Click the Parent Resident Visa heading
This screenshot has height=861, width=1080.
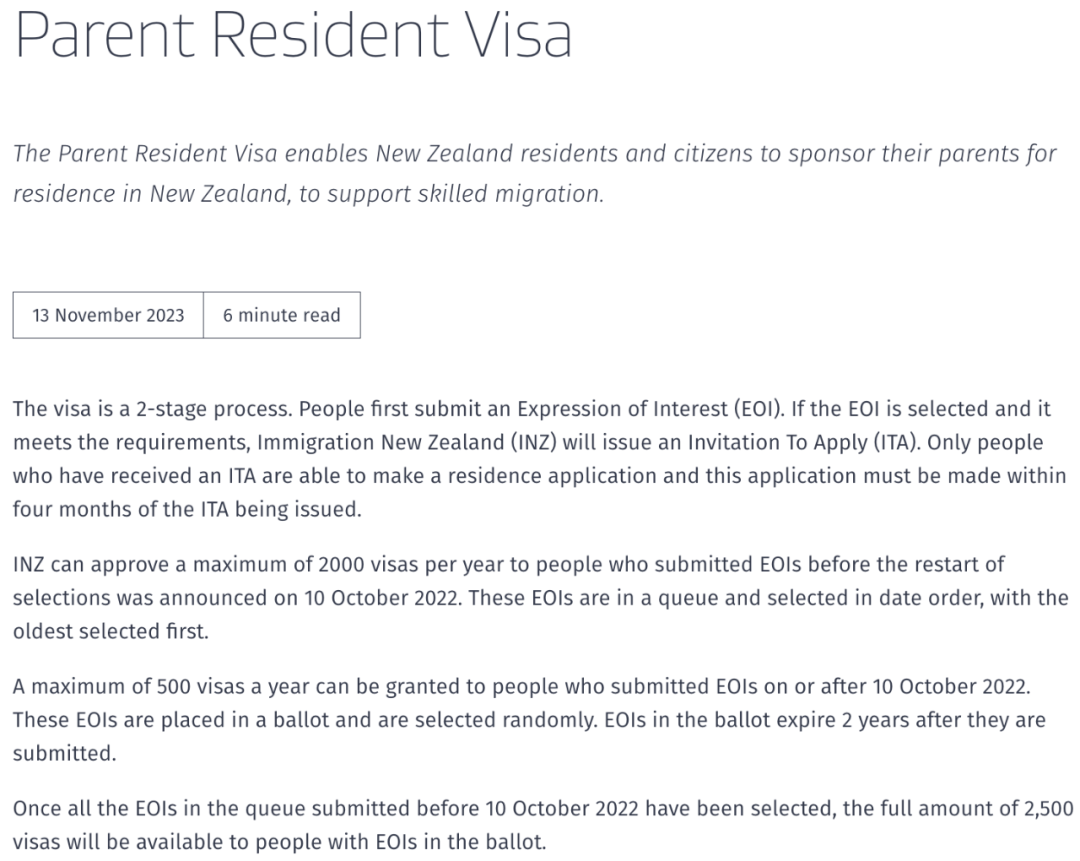293,34
